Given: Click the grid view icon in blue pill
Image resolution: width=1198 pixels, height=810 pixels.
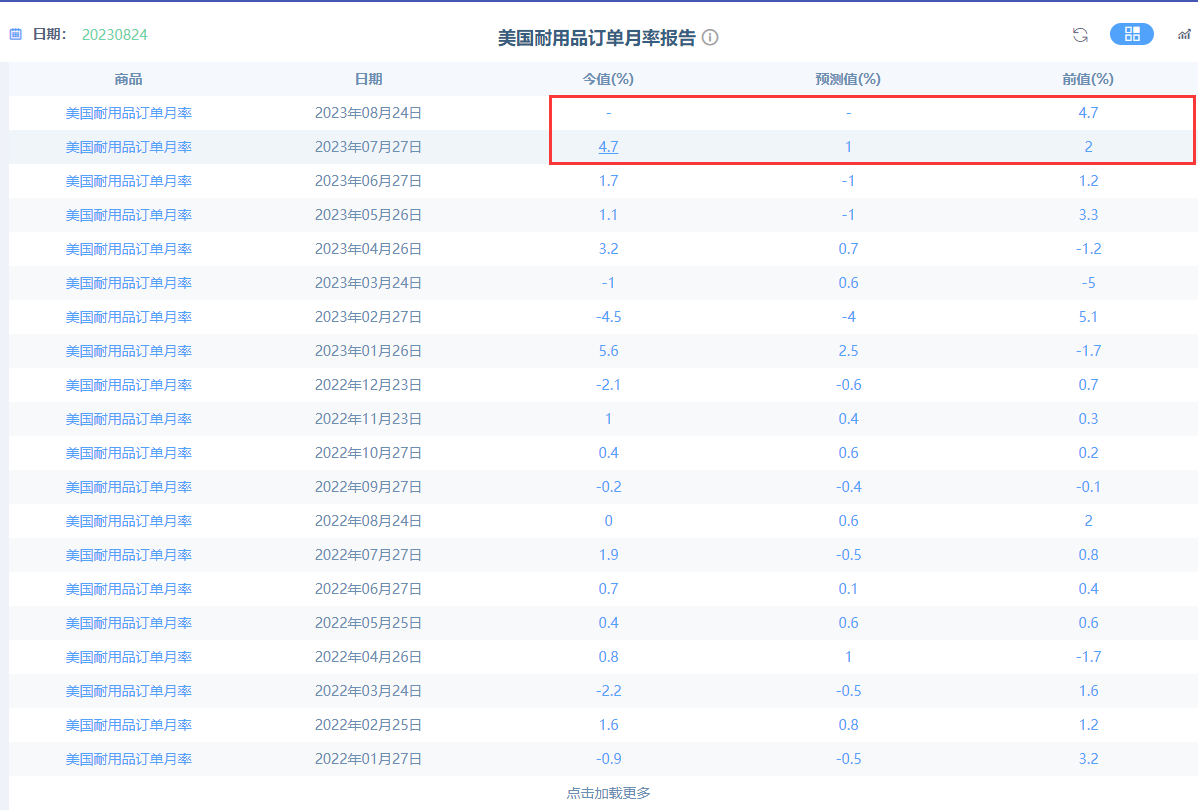Looking at the screenshot, I should click(1131, 34).
